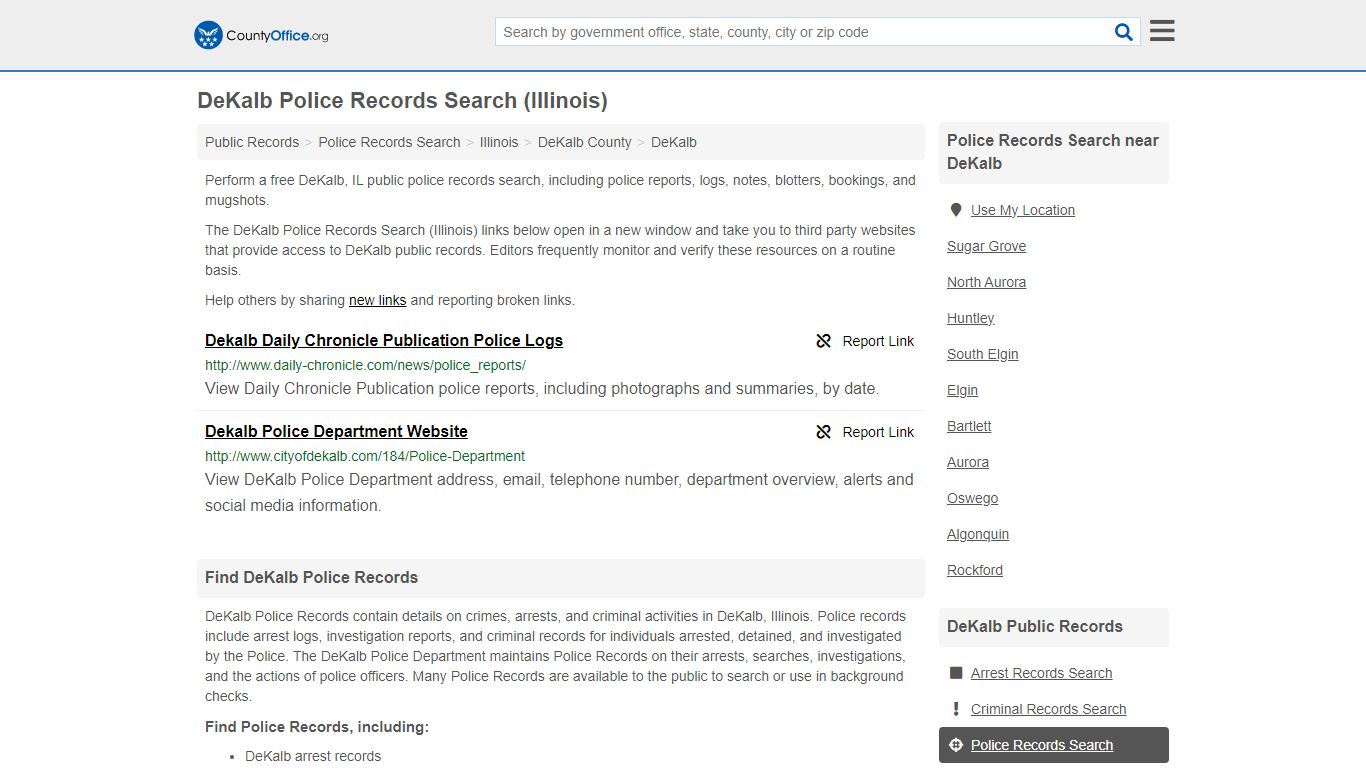Open Aurora nearby link
This screenshot has width=1366, height=768.
(x=968, y=462)
